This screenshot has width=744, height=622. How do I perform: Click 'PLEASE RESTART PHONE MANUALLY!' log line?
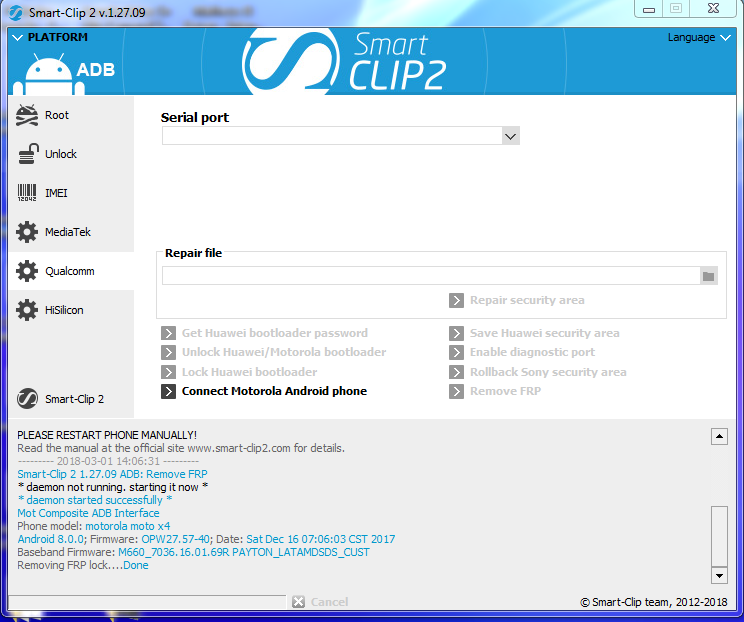107,435
